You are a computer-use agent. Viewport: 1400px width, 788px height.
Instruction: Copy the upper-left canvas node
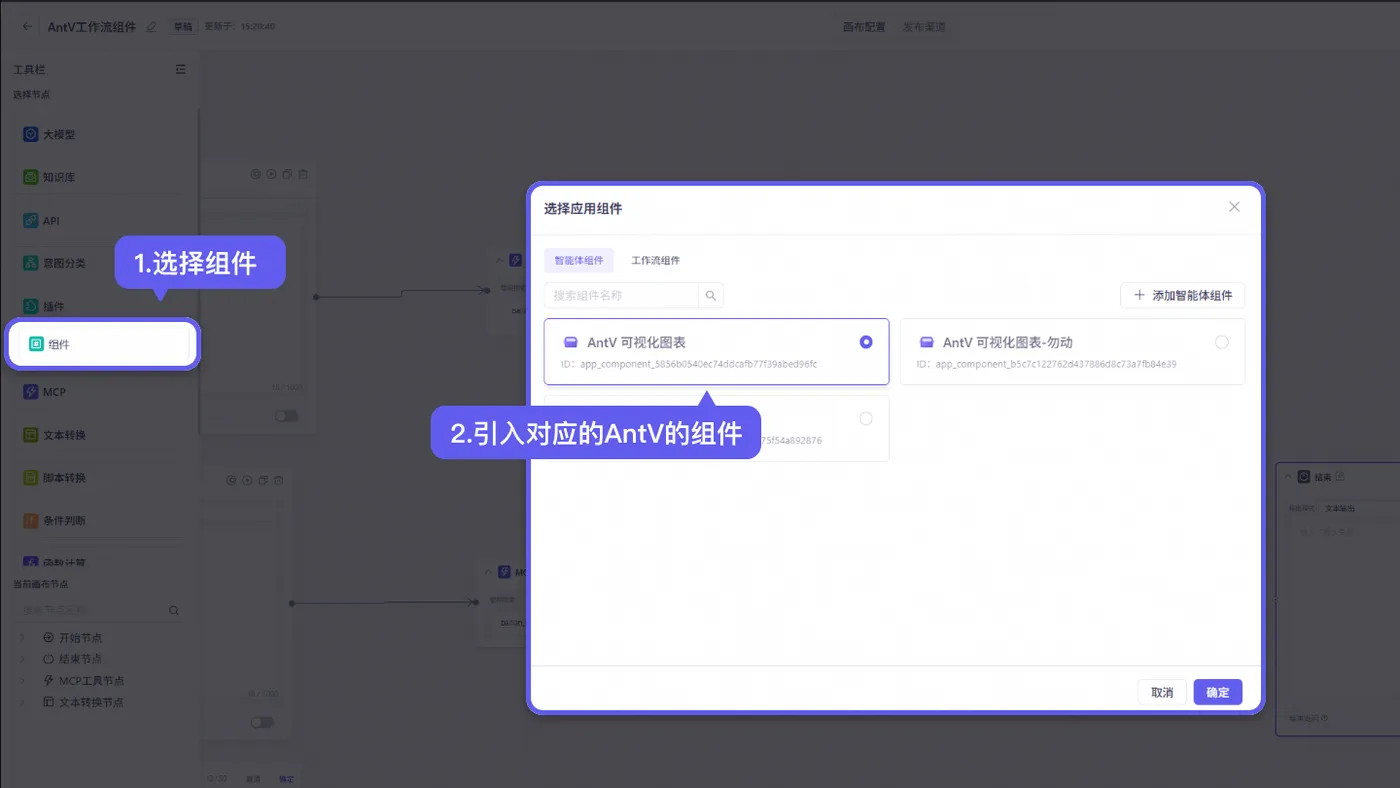click(x=287, y=174)
